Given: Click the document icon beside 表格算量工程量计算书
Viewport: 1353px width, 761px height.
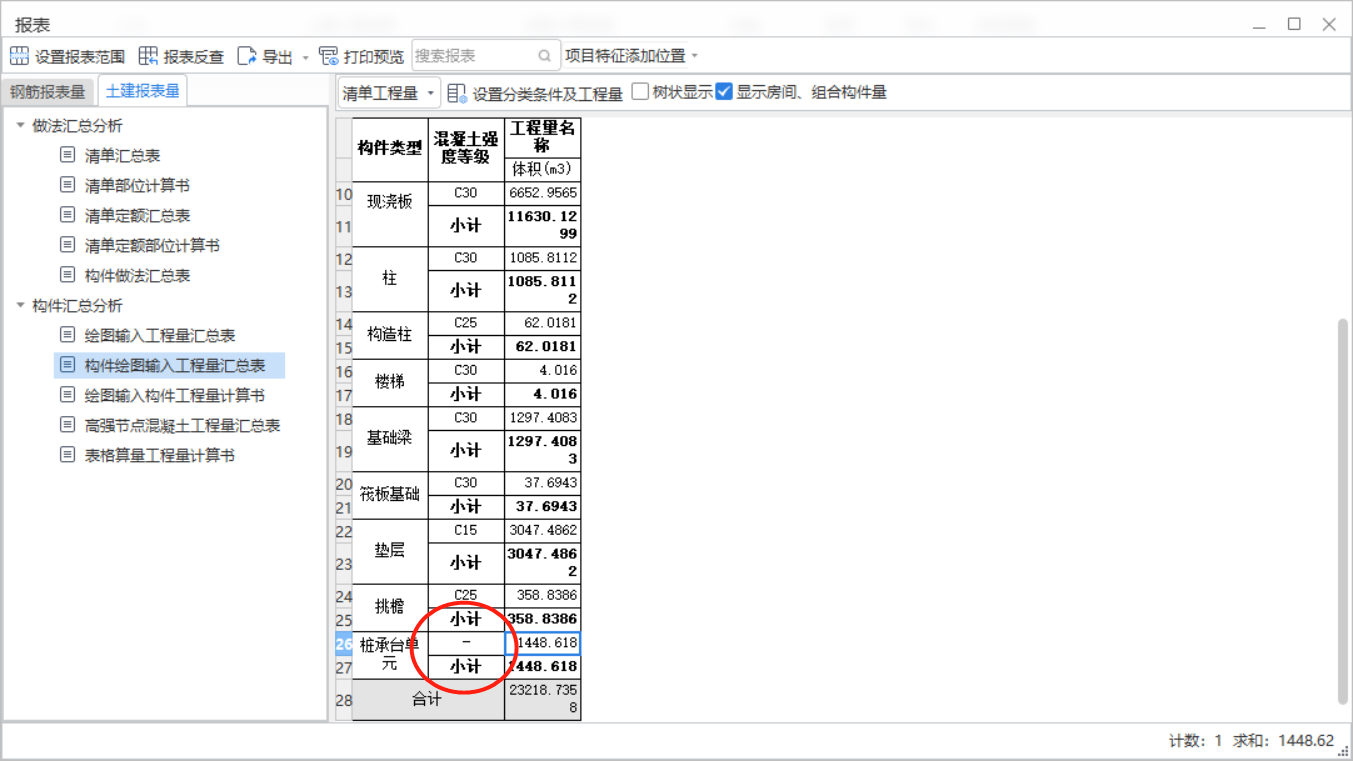Looking at the screenshot, I should coord(67,455).
